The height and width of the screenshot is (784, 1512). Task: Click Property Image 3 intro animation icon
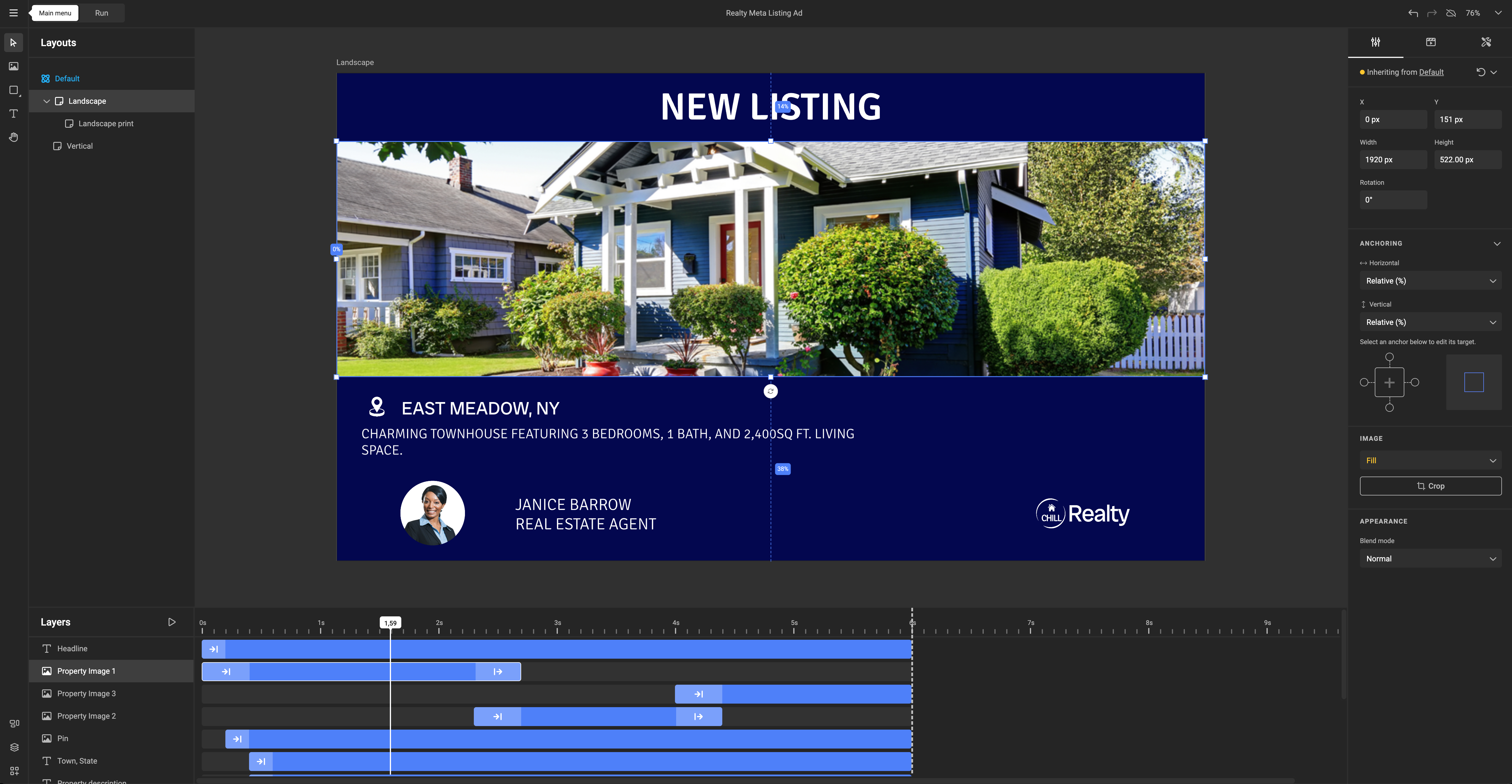pyautogui.click(x=699, y=694)
